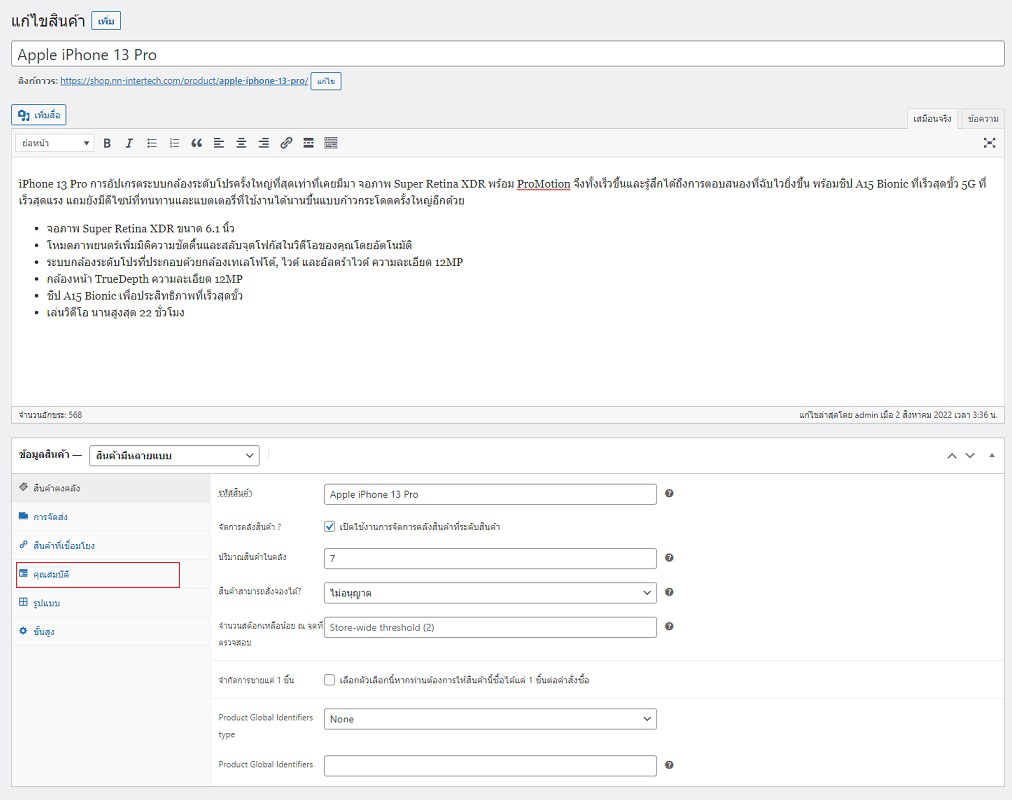Open Product Global Identifiers type dropdown

click(x=490, y=719)
